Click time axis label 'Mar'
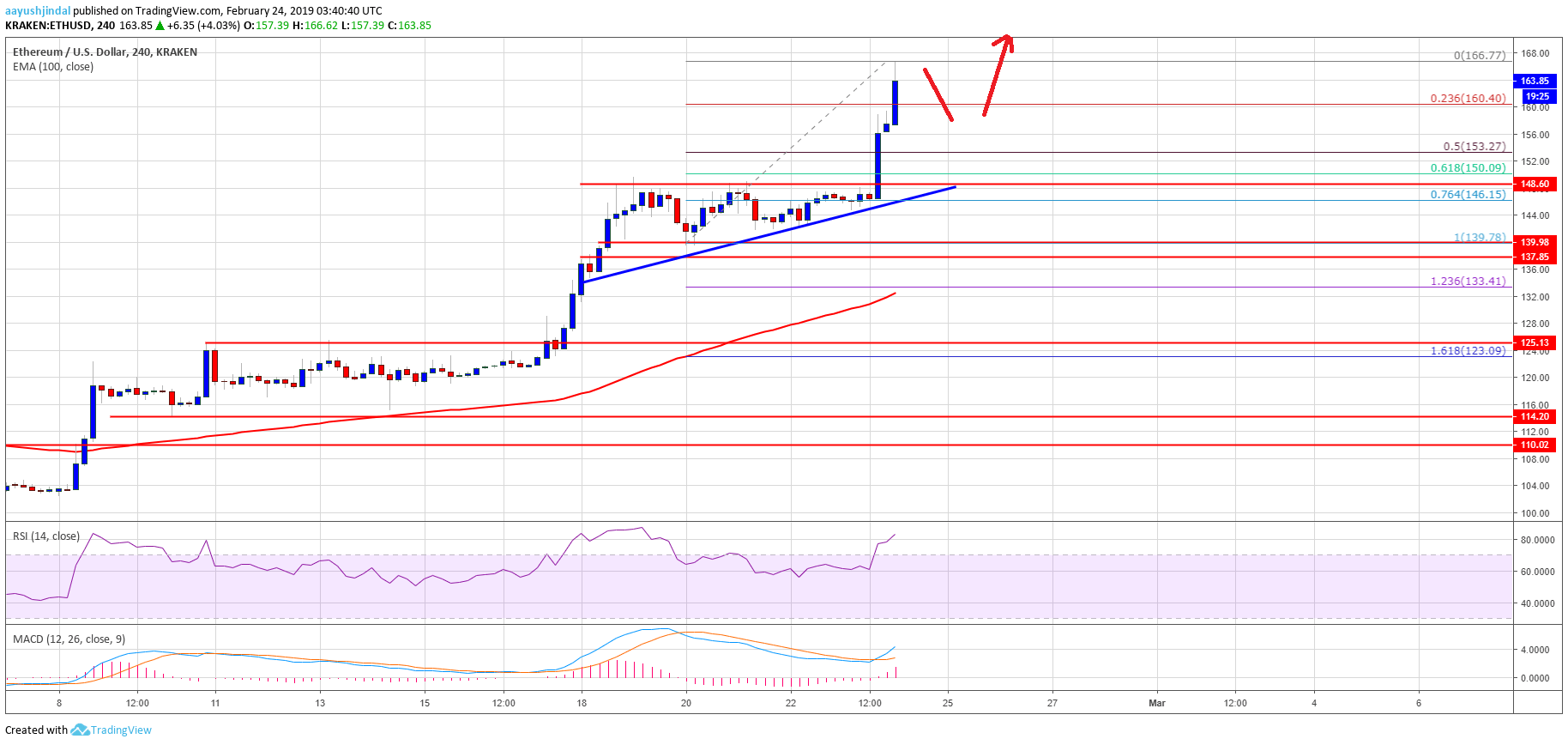This screenshot has height=745, width=1568. tap(1157, 703)
